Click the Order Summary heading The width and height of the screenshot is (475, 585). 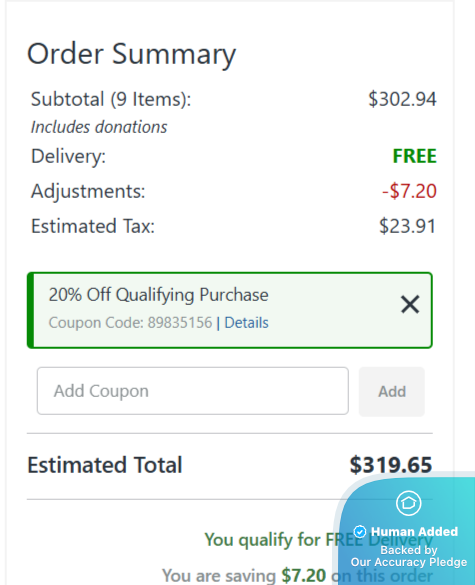[x=132, y=55]
